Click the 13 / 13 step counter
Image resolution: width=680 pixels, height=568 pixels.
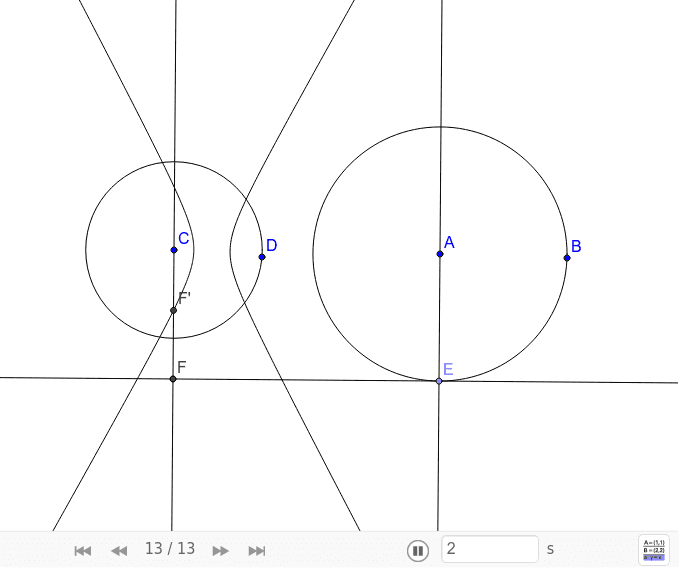(170, 549)
